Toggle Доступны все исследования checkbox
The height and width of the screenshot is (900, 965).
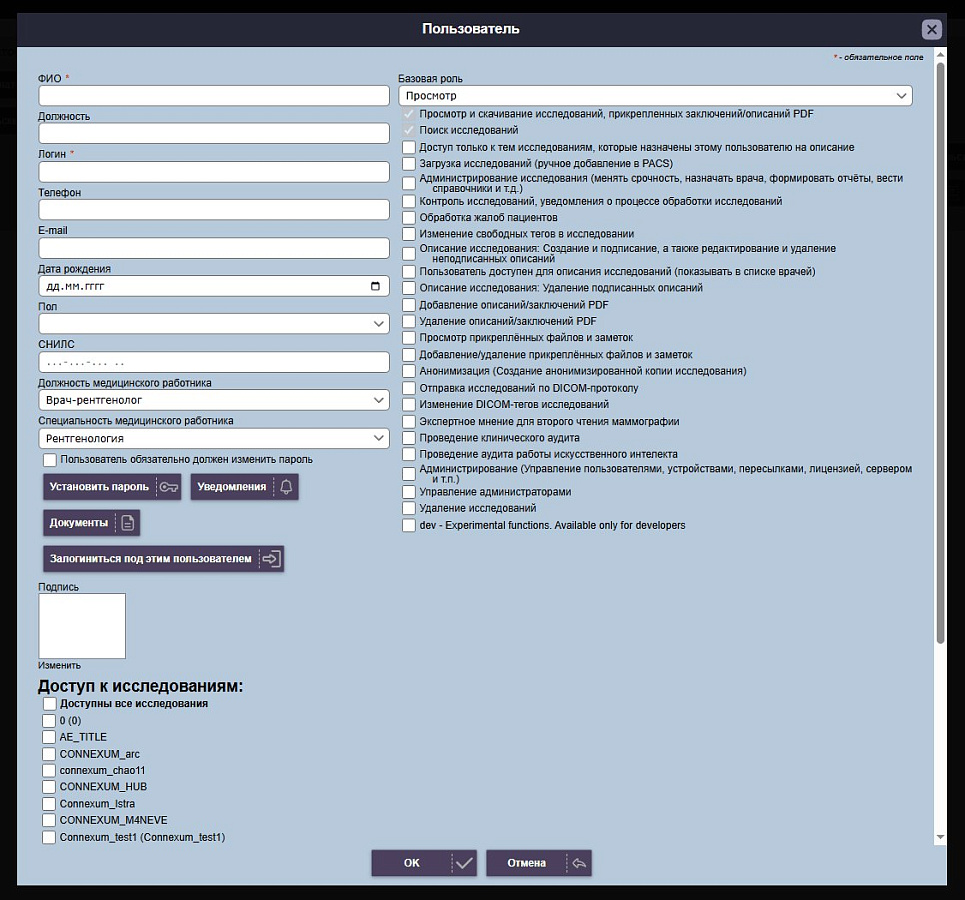coord(49,704)
